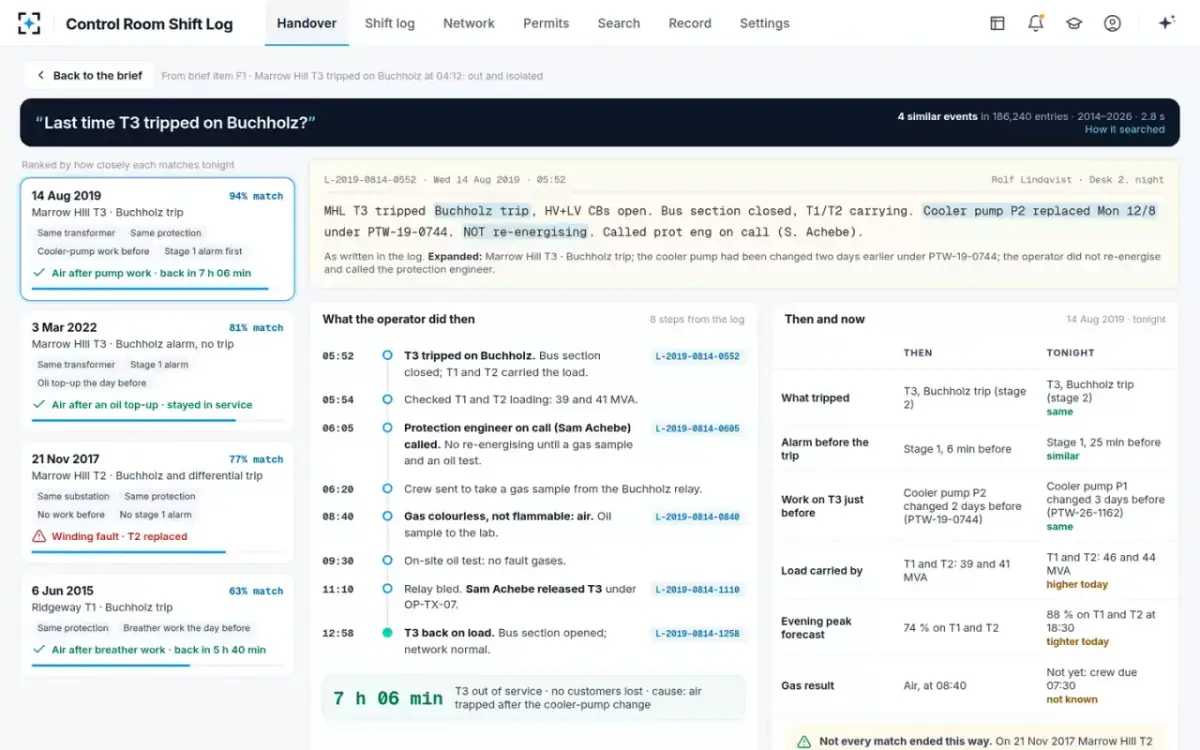Viewport: 1200px width, 750px height.
Task: Click the 7 h 06 min outage duration
Action: point(388,698)
